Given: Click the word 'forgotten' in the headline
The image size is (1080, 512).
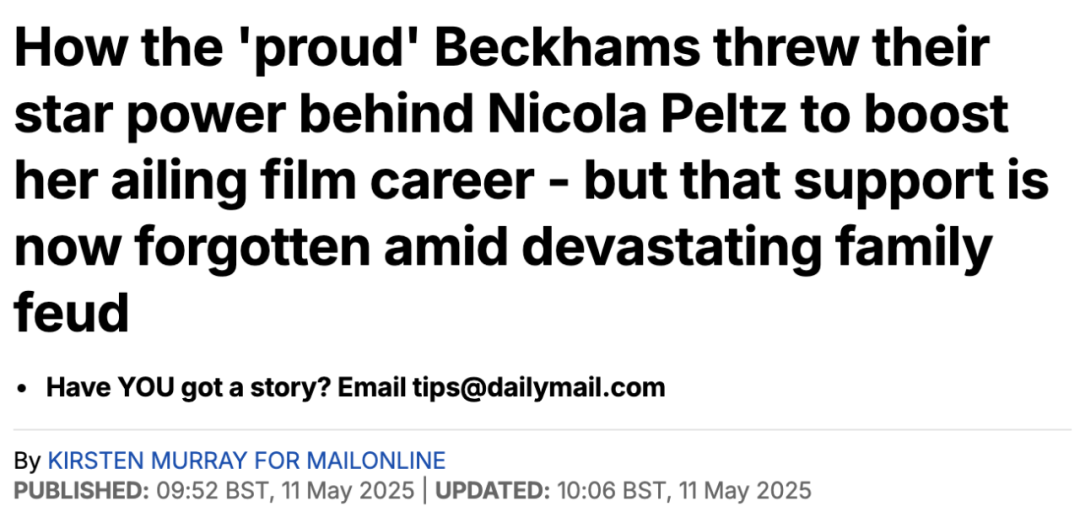Looking at the screenshot, I should (252, 247).
